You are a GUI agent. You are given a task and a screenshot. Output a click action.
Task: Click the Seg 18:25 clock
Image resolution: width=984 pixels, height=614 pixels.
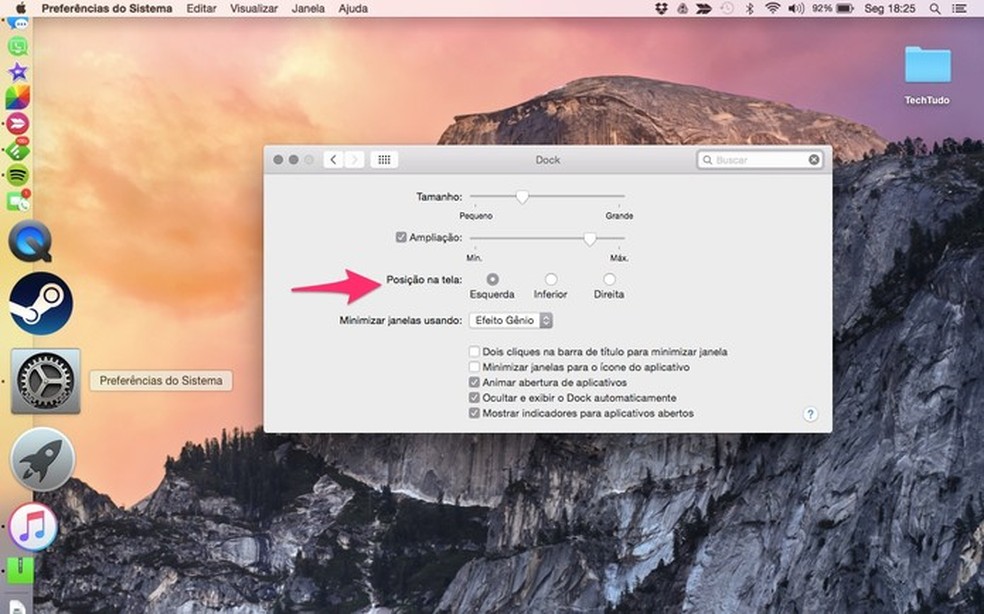(890, 9)
